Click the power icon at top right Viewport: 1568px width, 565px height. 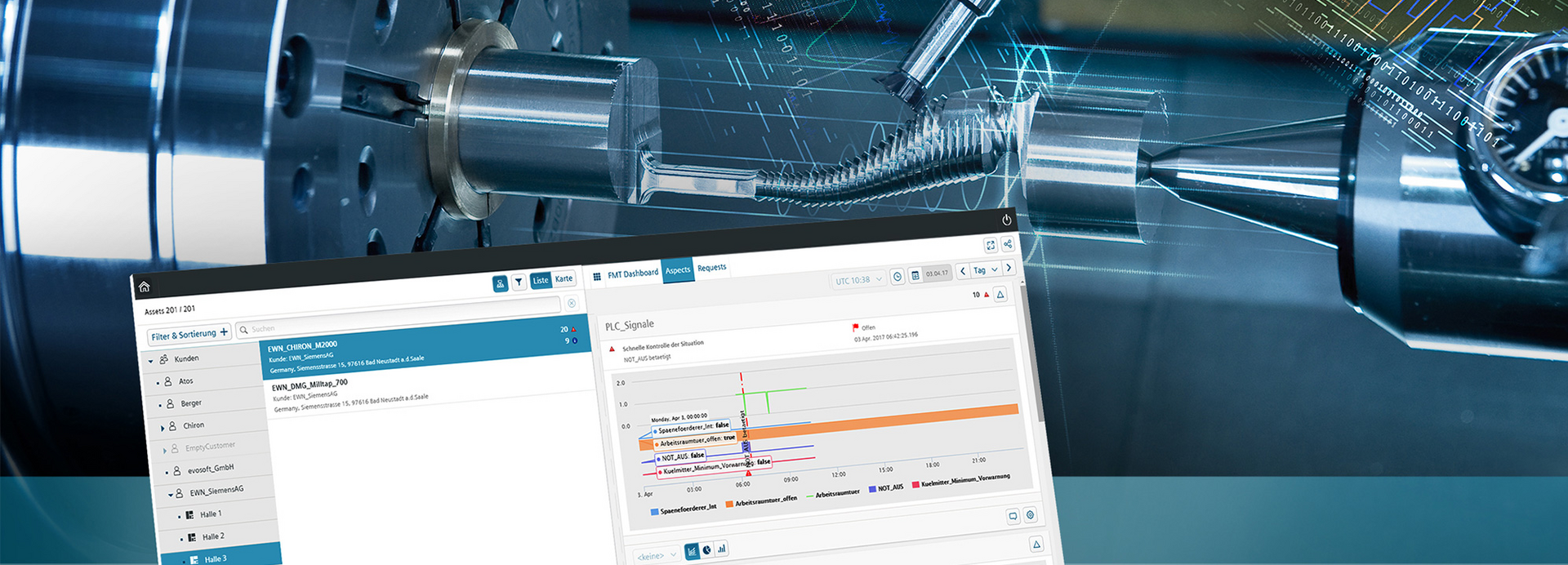tap(1006, 220)
